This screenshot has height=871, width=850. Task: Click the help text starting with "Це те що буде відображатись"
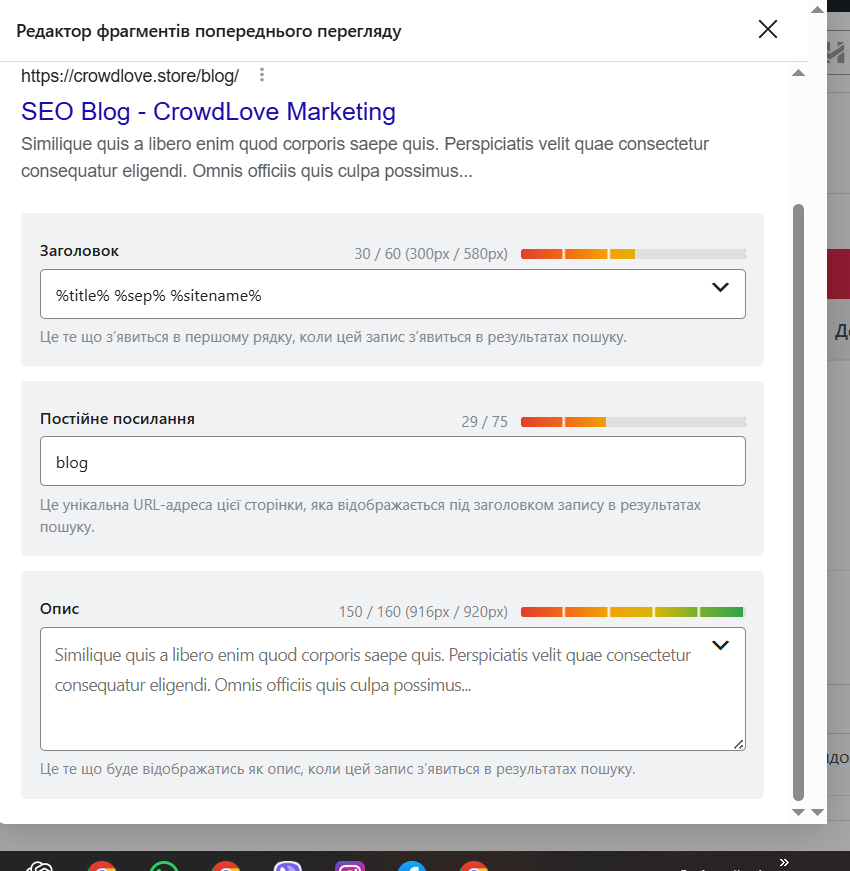click(x=337, y=769)
